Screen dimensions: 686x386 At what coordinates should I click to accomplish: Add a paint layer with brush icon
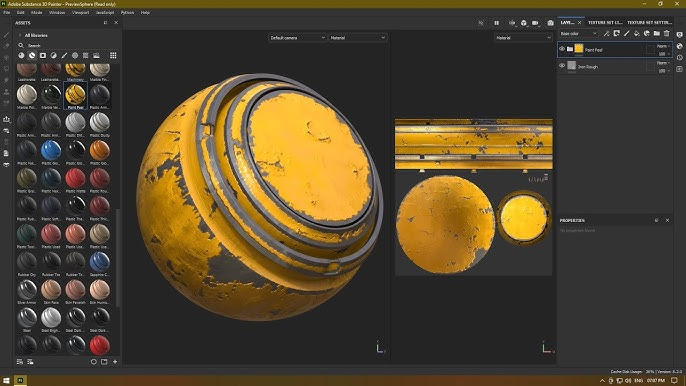[626, 33]
